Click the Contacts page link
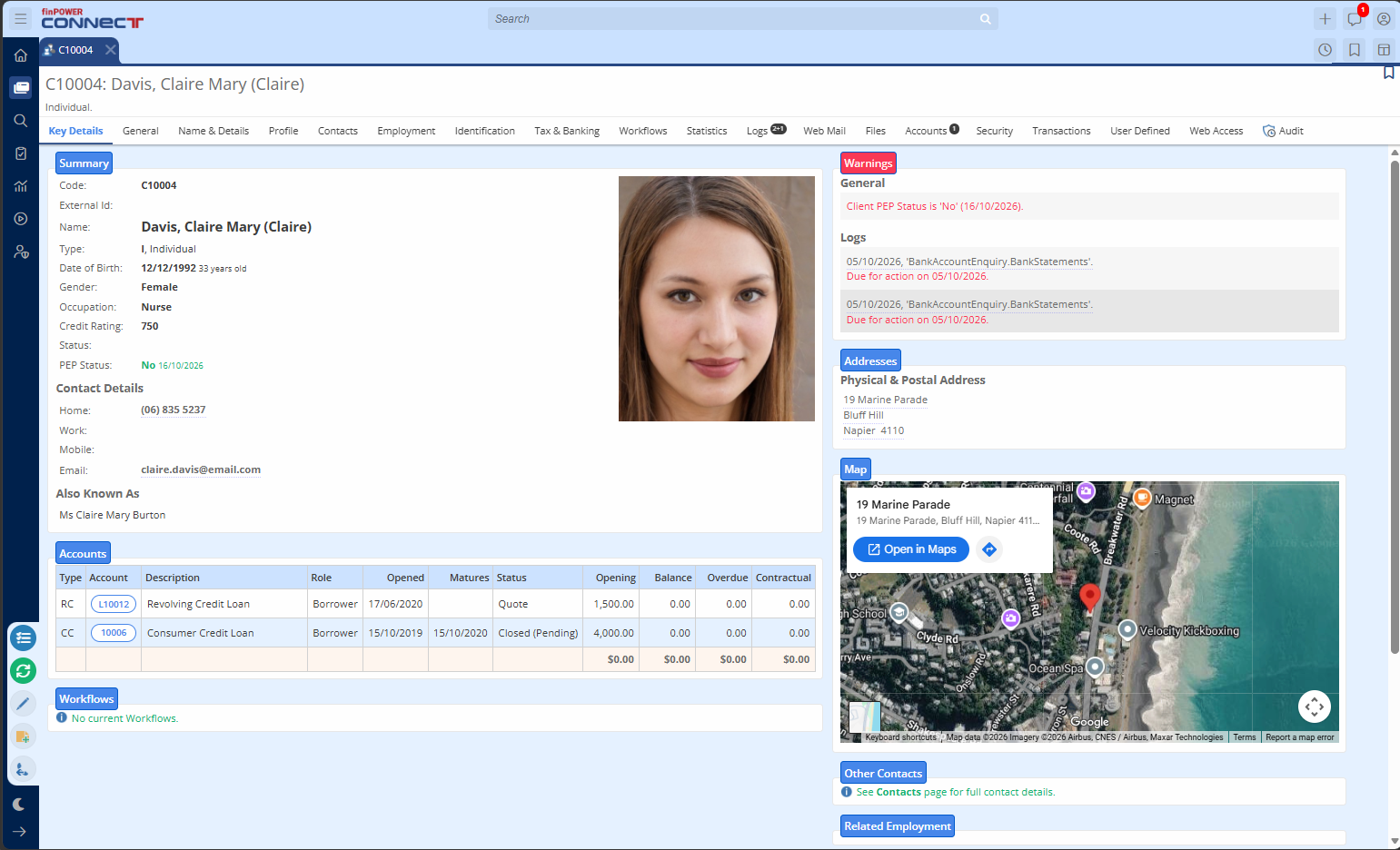1400x850 pixels. 899,792
